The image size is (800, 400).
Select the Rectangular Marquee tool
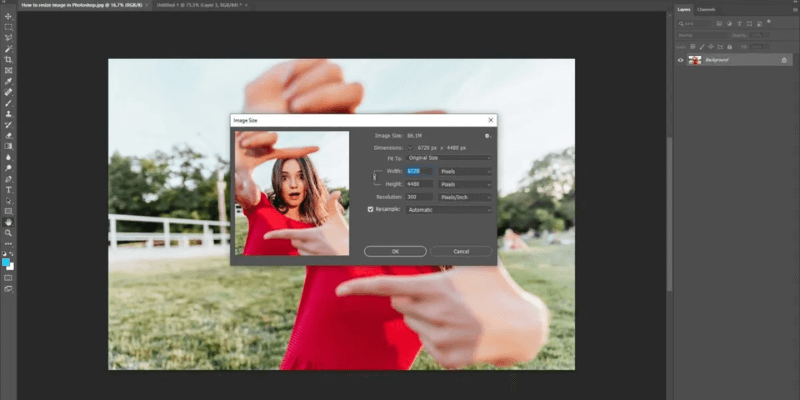pyautogui.click(x=8, y=27)
